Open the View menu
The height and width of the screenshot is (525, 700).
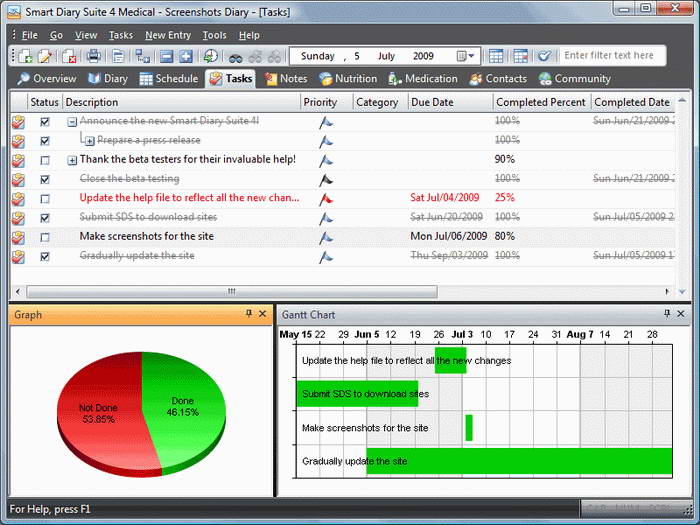[x=86, y=35]
